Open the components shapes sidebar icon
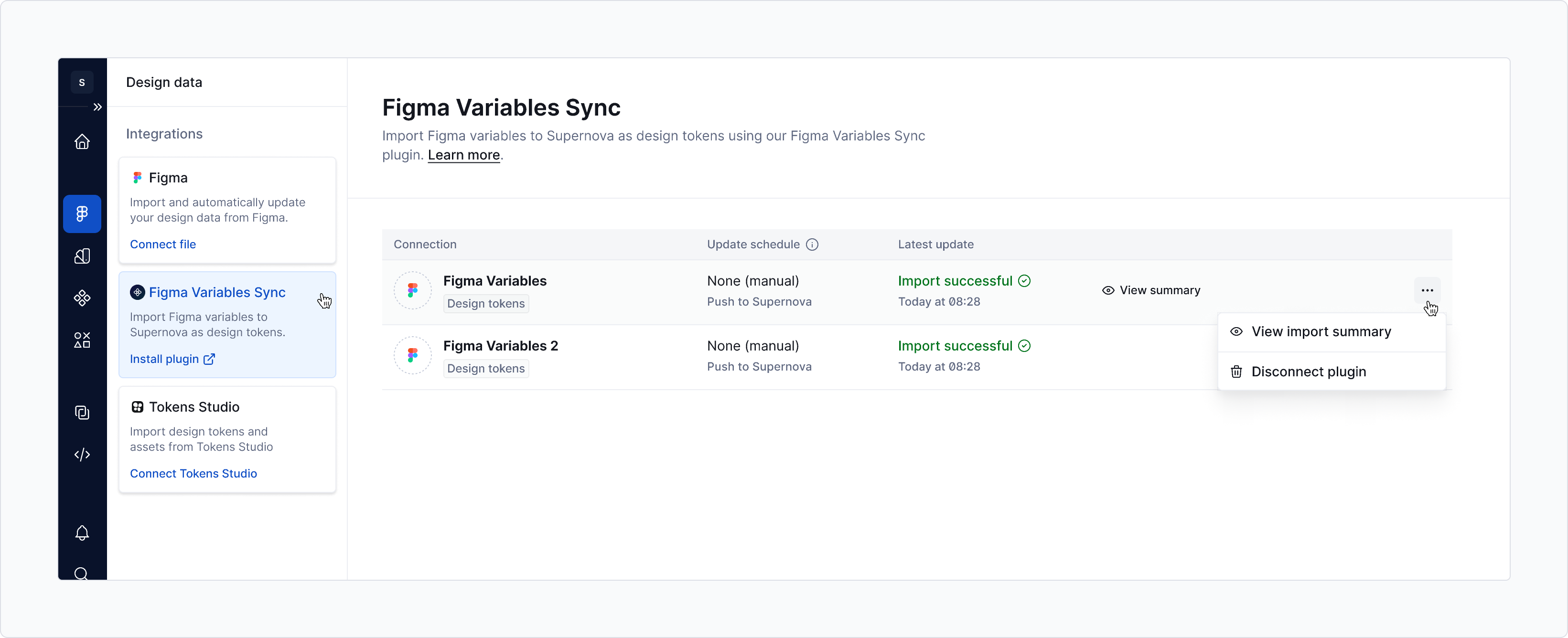This screenshot has width=1568, height=638. coord(82,340)
